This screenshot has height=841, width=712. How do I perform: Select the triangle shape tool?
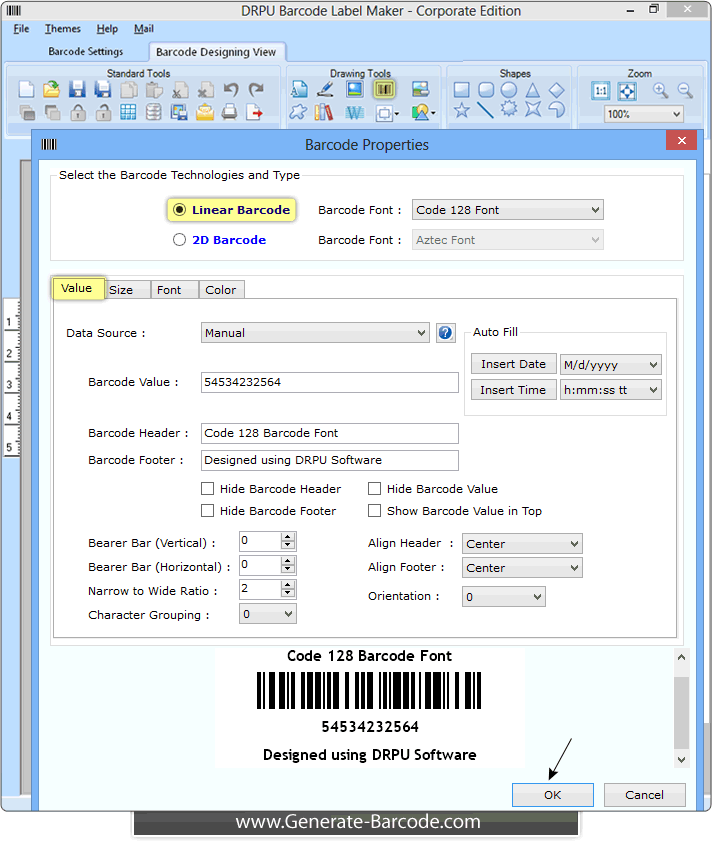pyautogui.click(x=533, y=90)
